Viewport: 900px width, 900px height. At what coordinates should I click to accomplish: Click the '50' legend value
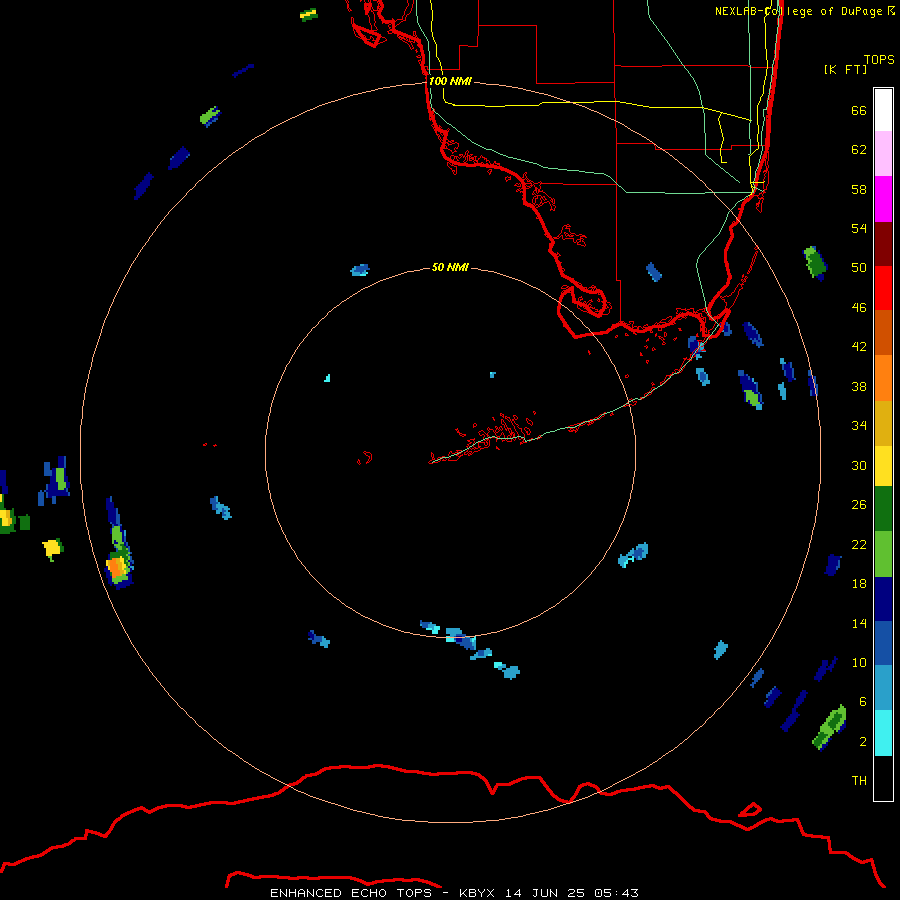(859, 267)
